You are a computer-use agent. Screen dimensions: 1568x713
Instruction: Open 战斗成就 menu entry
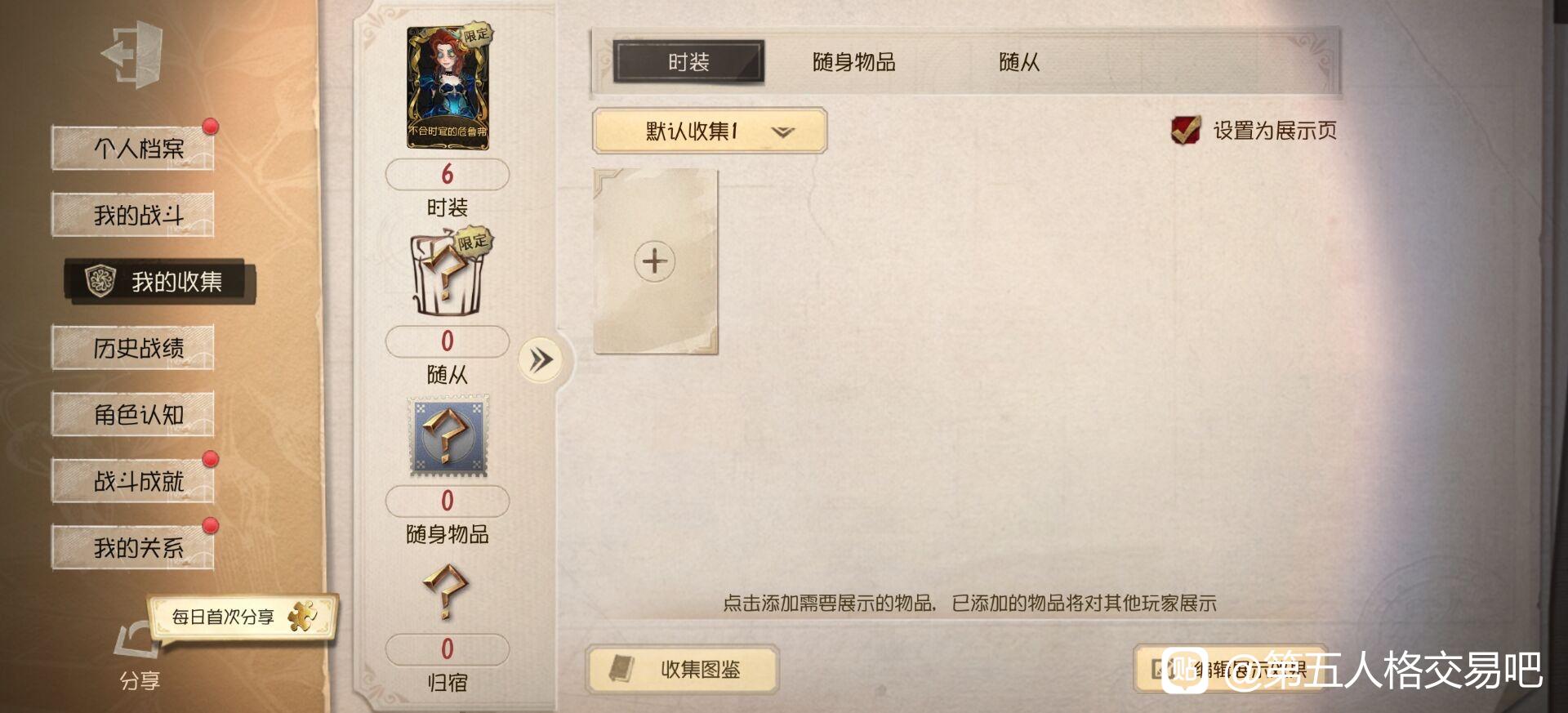pos(133,481)
